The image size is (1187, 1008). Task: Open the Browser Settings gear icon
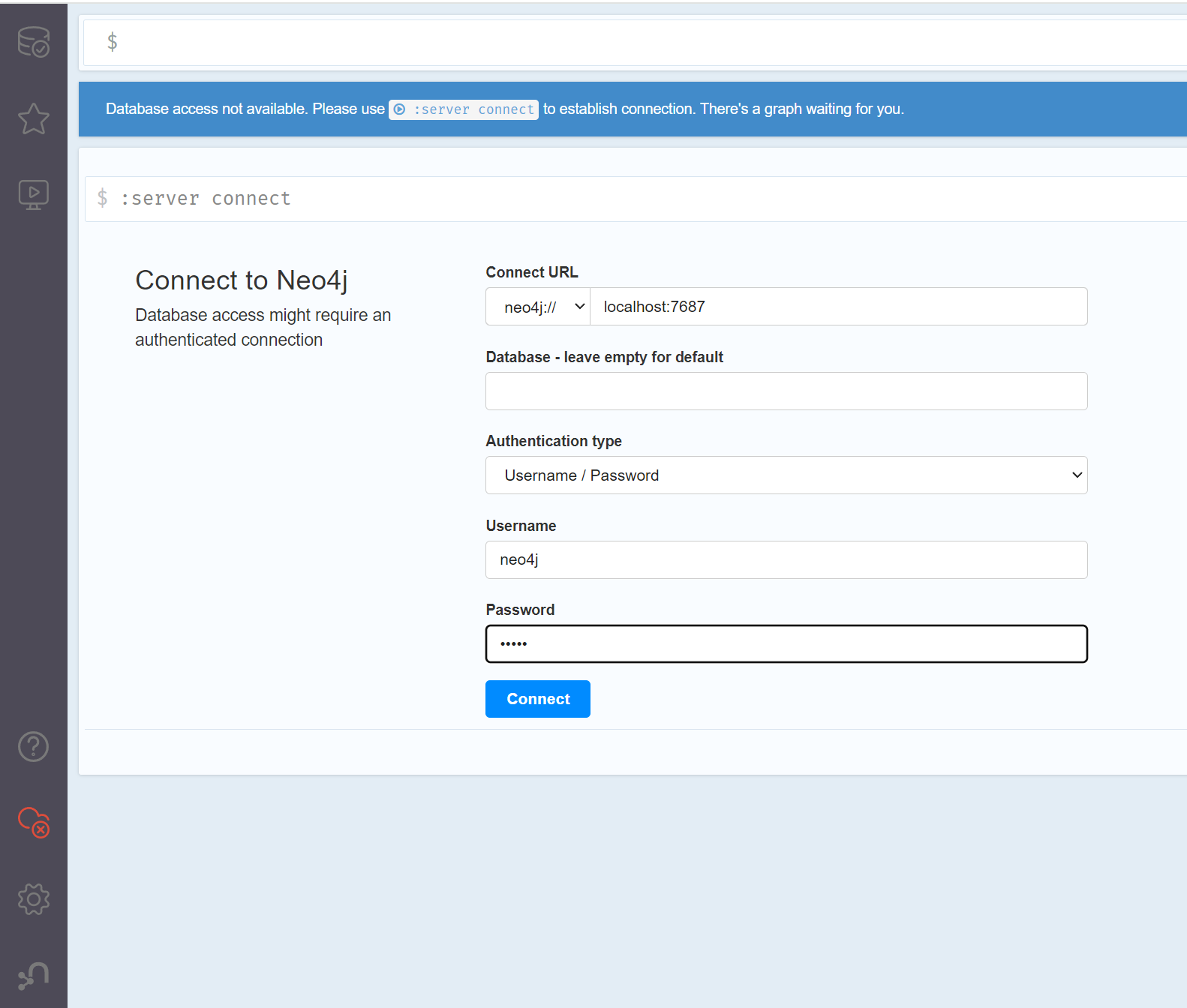point(34,898)
